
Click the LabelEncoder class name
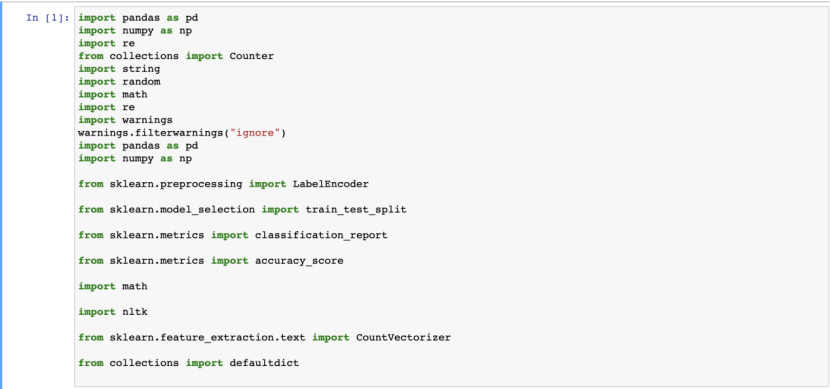click(x=330, y=184)
